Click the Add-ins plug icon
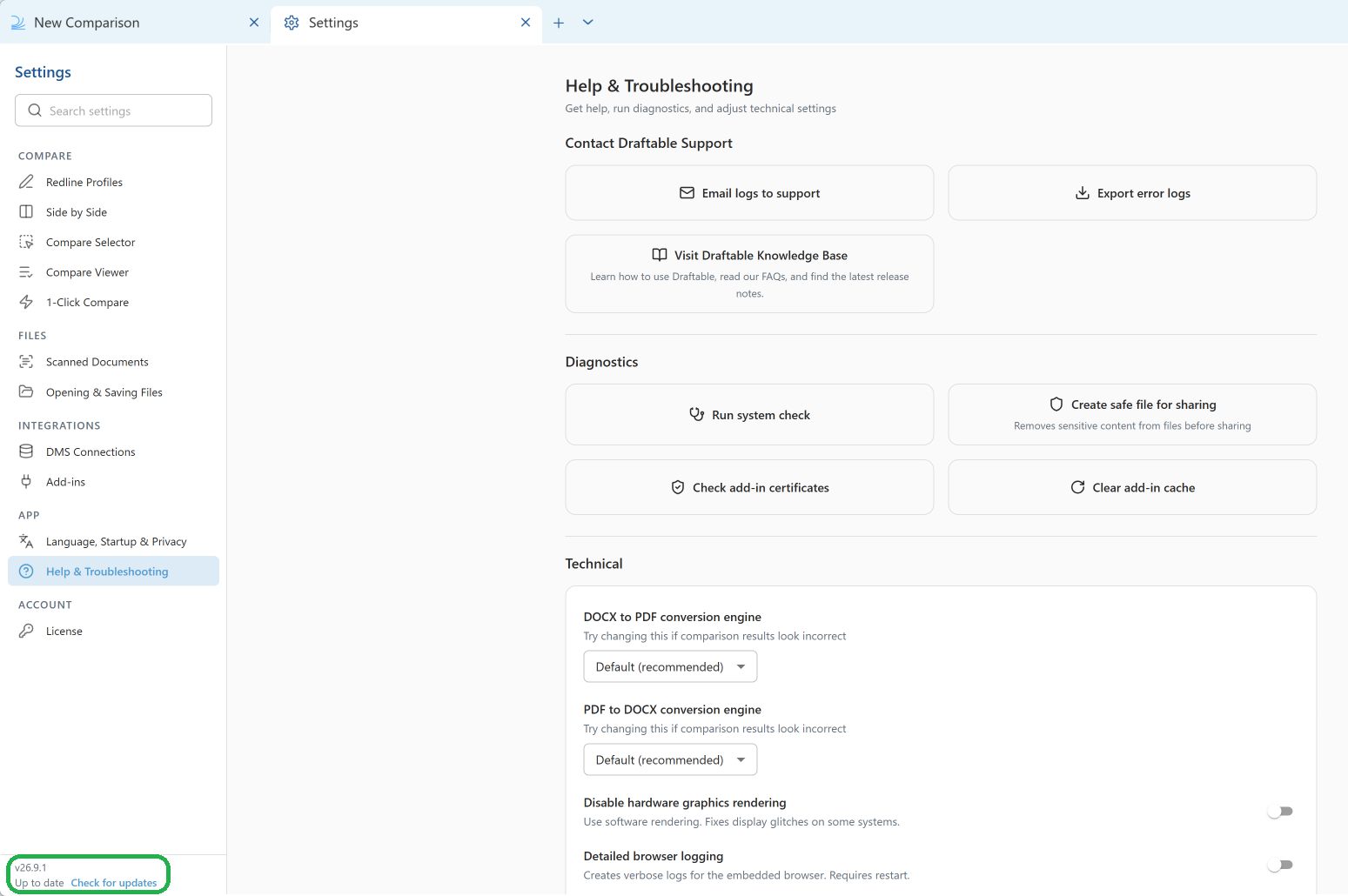Viewport: 1348px width, 896px height. tap(26, 481)
